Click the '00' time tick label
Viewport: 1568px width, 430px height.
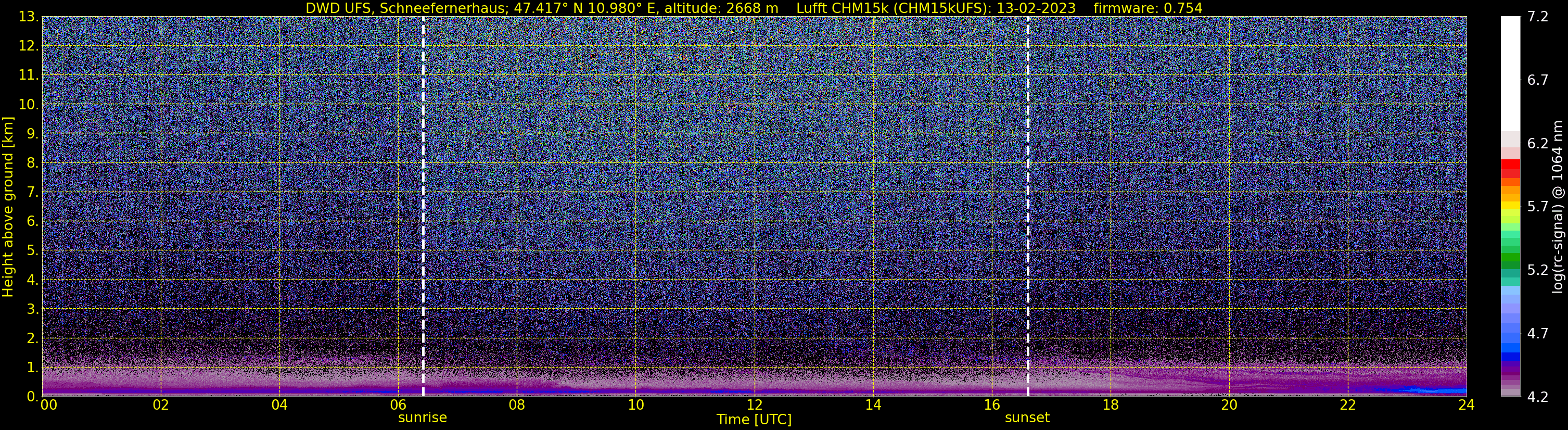point(49,405)
